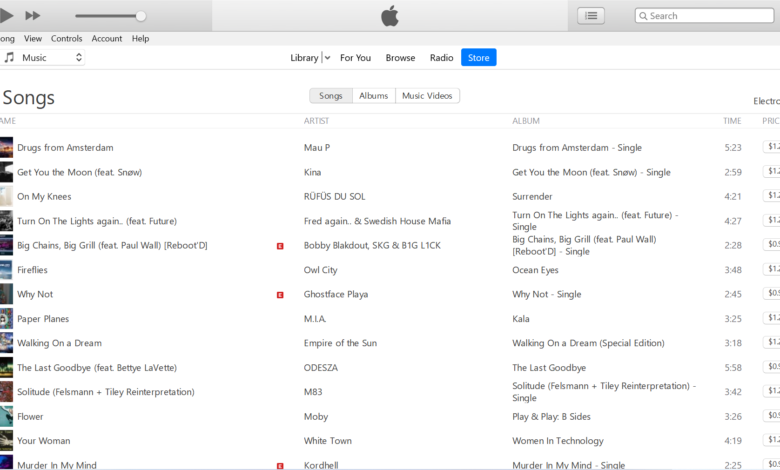Expand the Library chevron dropdown

[x=327, y=58]
